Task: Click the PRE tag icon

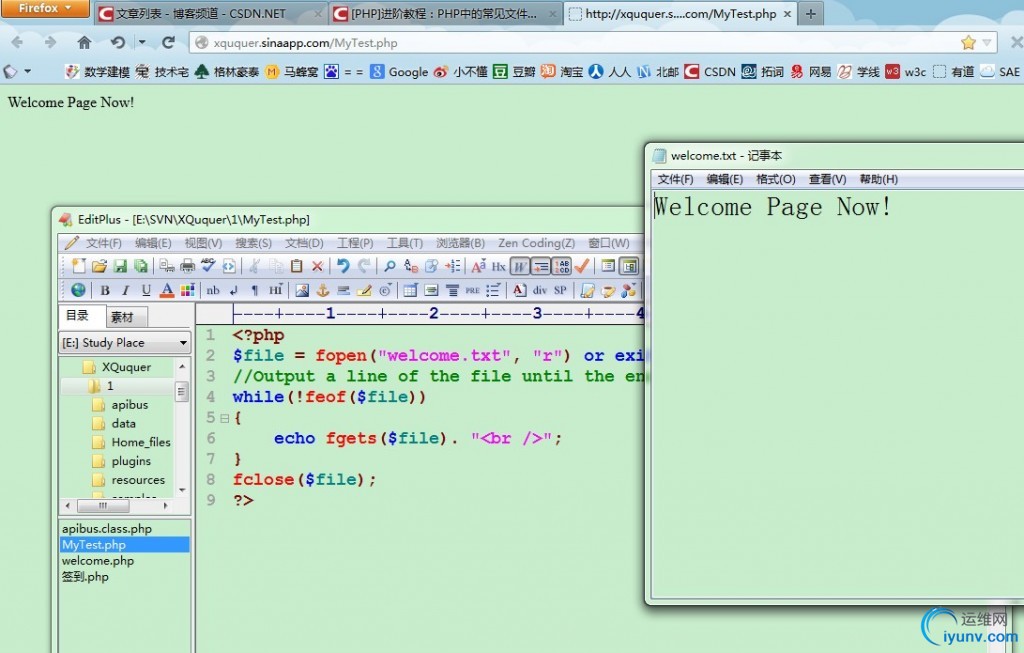Action: pyautogui.click(x=473, y=291)
